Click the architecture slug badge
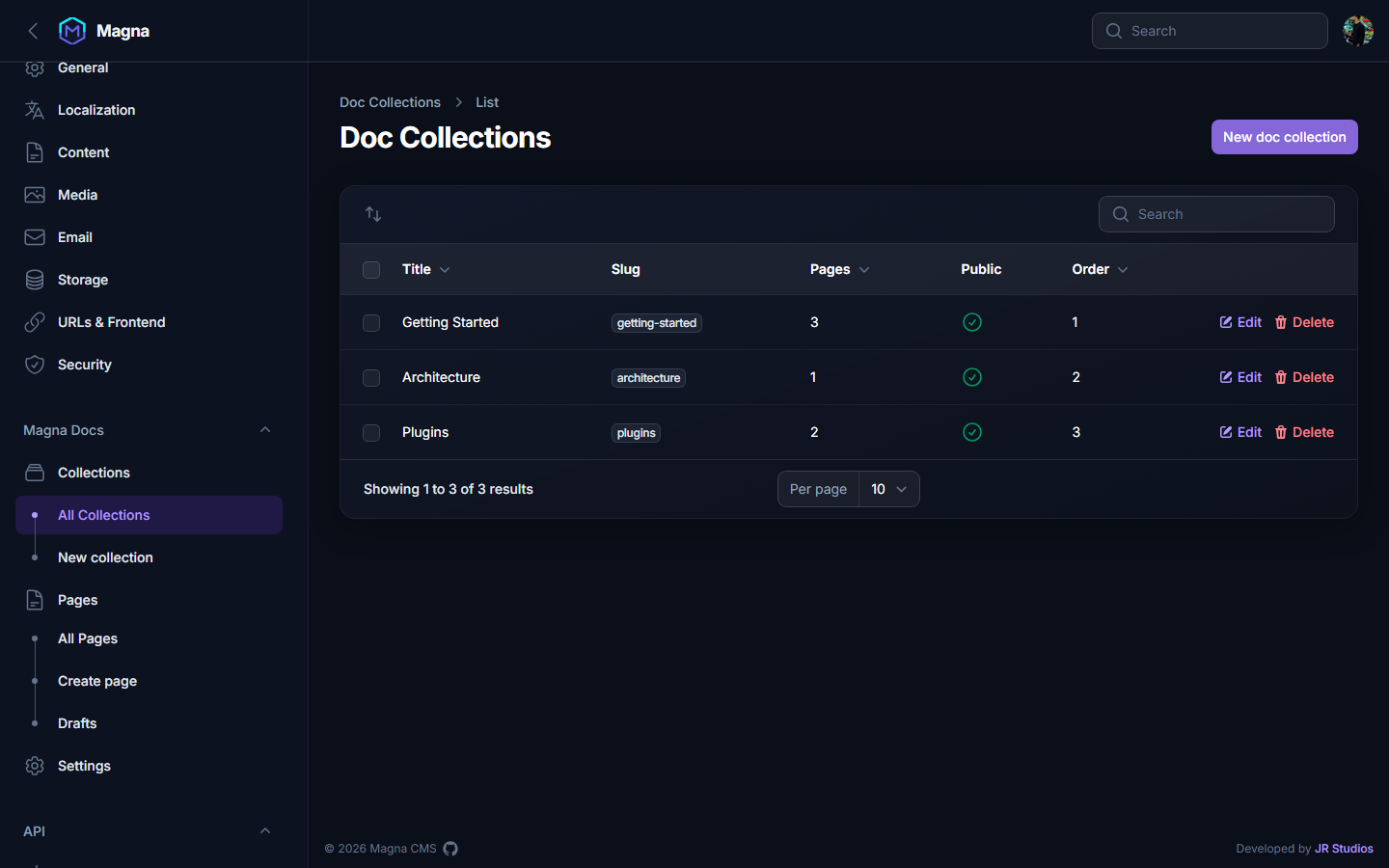Viewport: 1389px width, 868px height. coord(648,378)
